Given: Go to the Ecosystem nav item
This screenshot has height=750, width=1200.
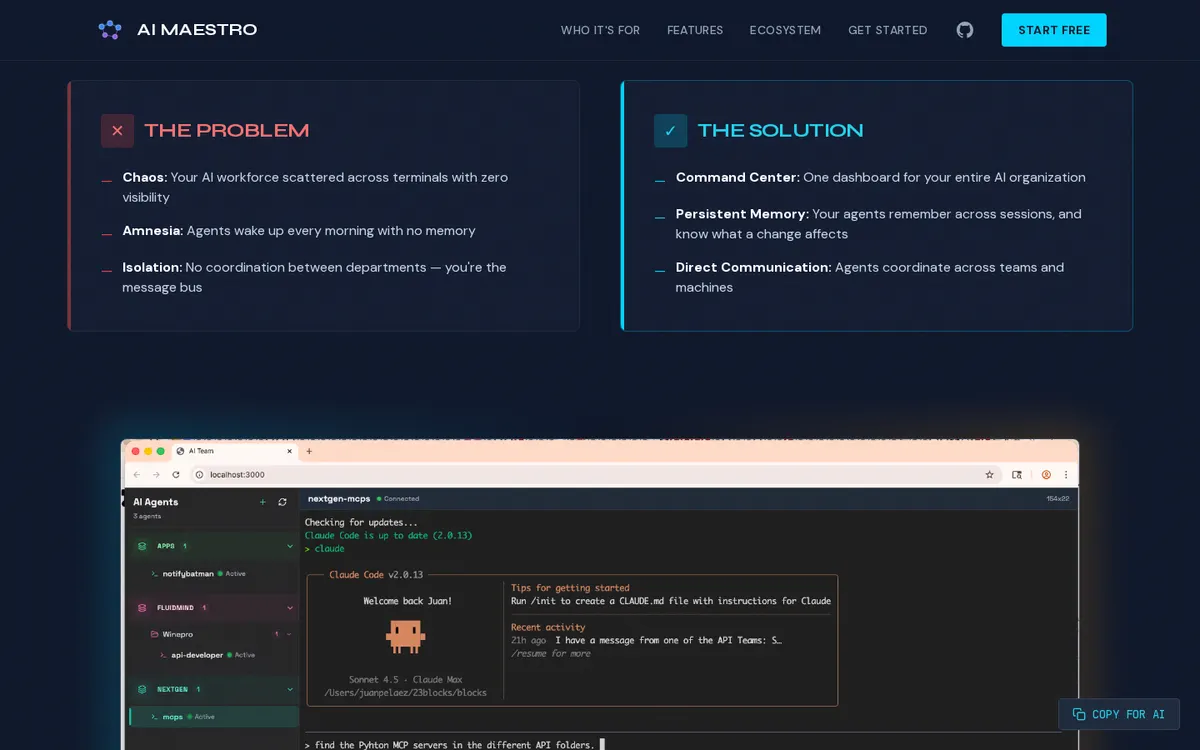Looking at the screenshot, I should coord(785,30).
